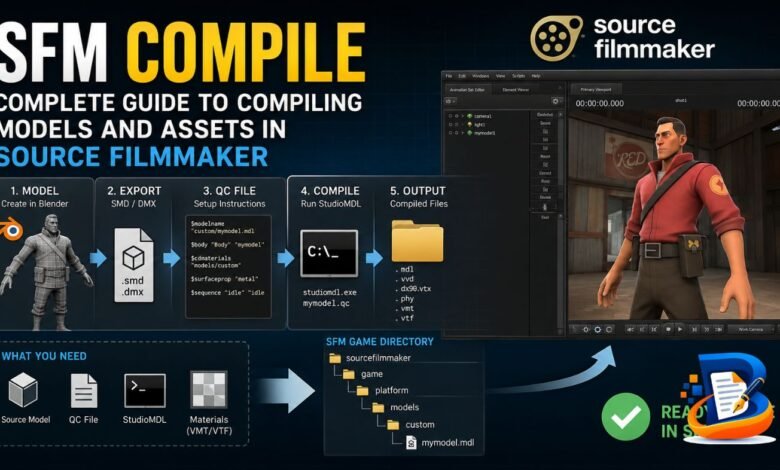The height and width of the screenshot is (470, 780).
Task: Click the shot1 label above the viewport
Action: coord(681,100)
